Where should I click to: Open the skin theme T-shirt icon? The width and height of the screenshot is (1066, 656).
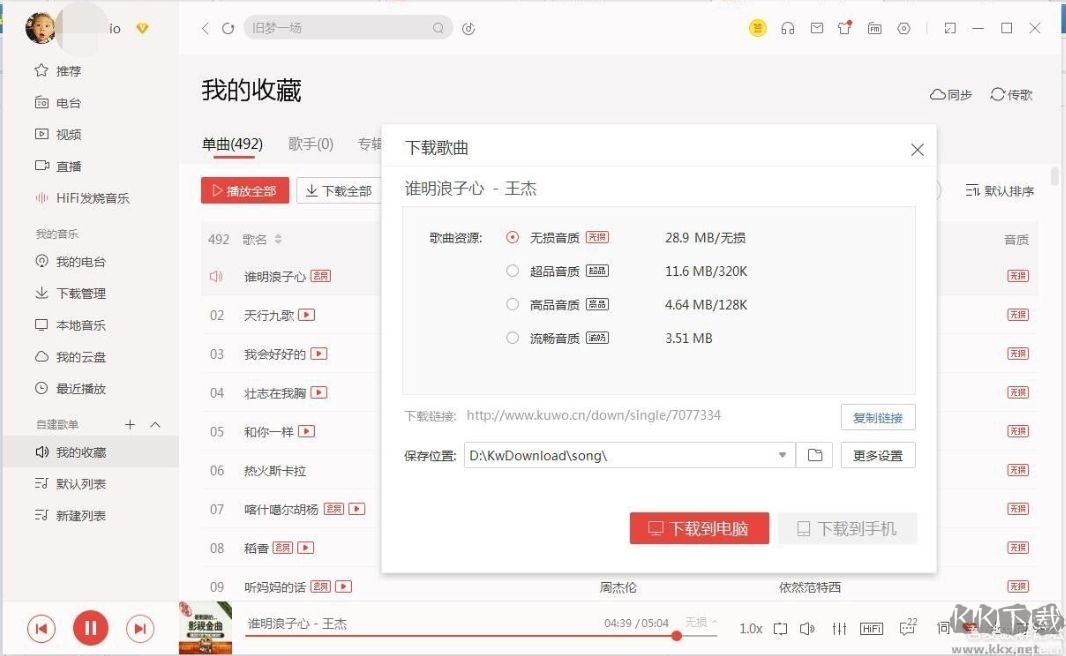coord(845,28)
